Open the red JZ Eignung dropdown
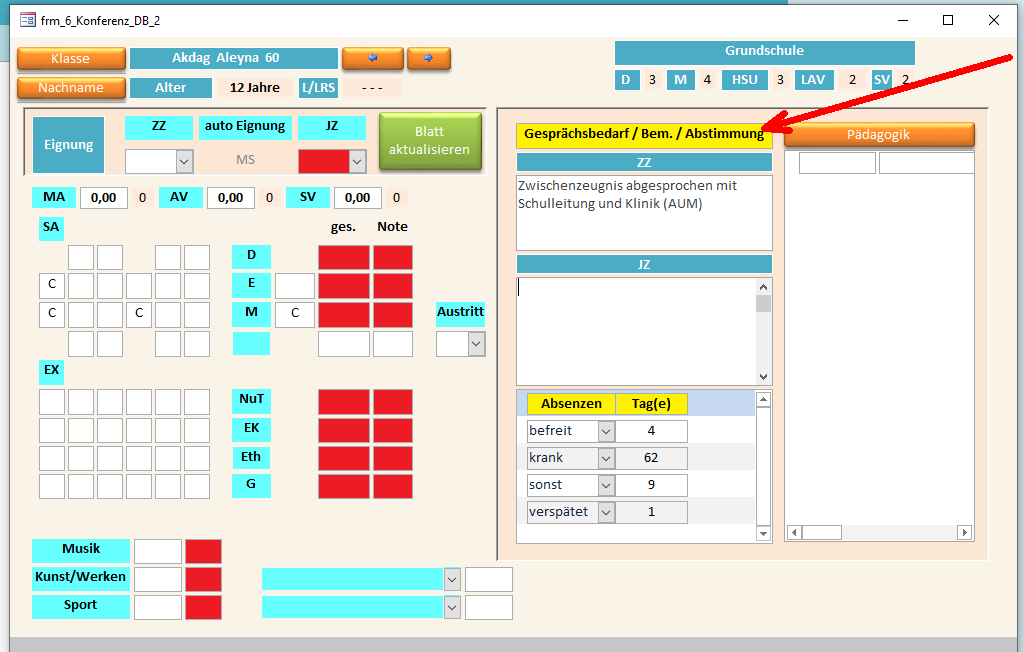The image size is (1024, 652). pos(357,161)
